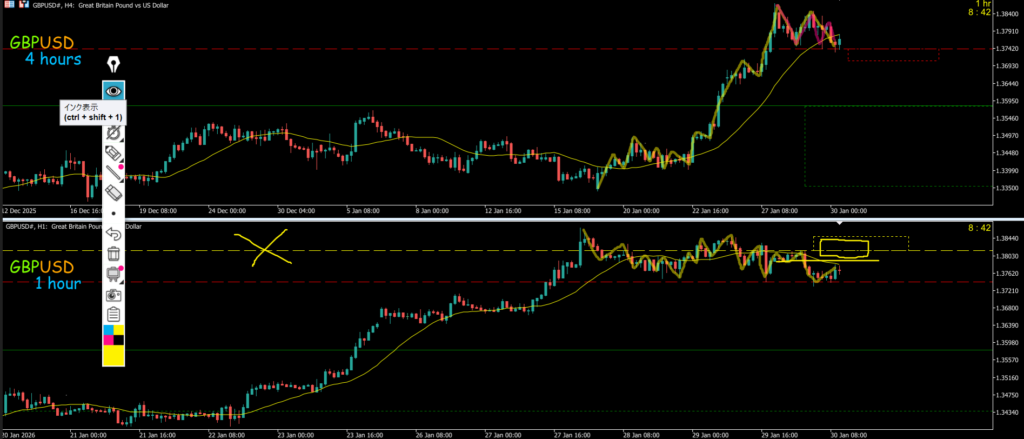Click the pen size dot indicator

(x=114, y=213)
